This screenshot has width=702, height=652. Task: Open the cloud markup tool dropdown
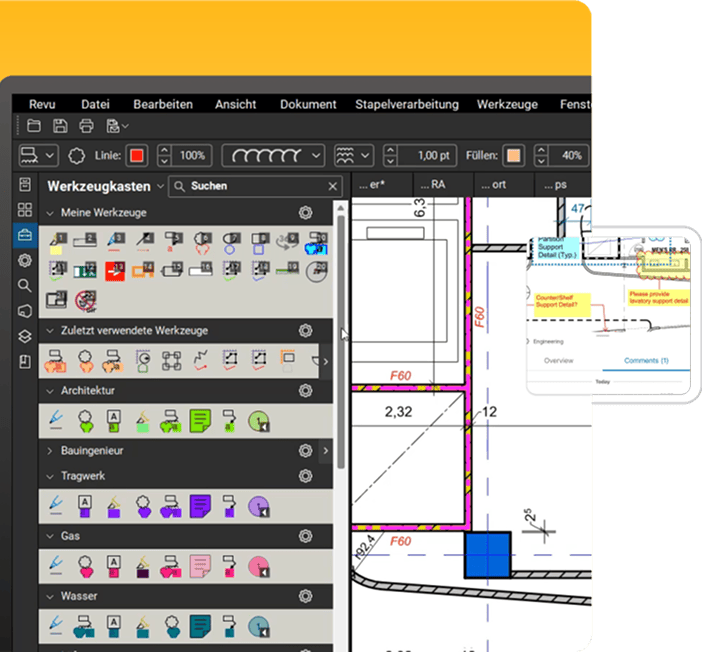pyautogui.click(x=38, y=155)
